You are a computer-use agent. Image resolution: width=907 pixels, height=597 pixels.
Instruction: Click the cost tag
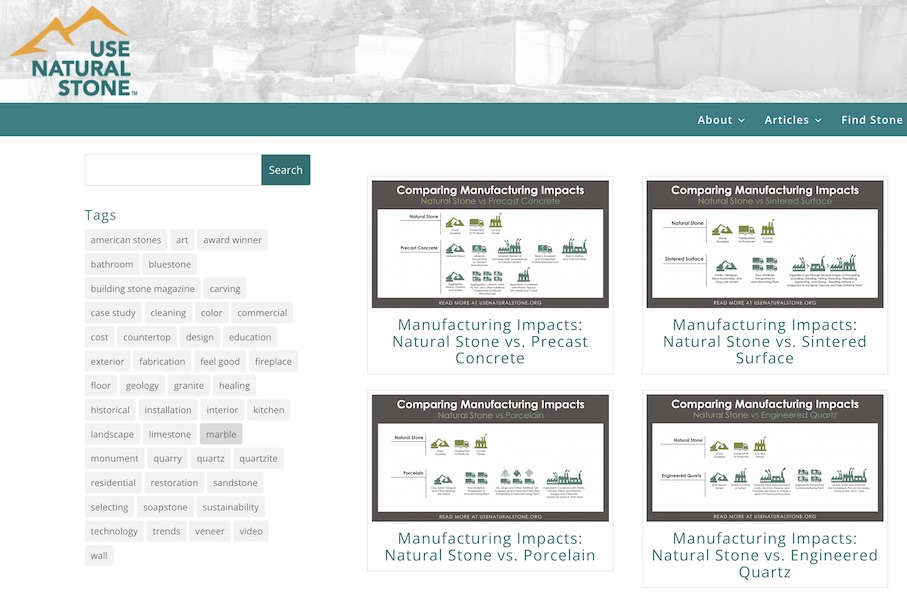tap(99, 337)
